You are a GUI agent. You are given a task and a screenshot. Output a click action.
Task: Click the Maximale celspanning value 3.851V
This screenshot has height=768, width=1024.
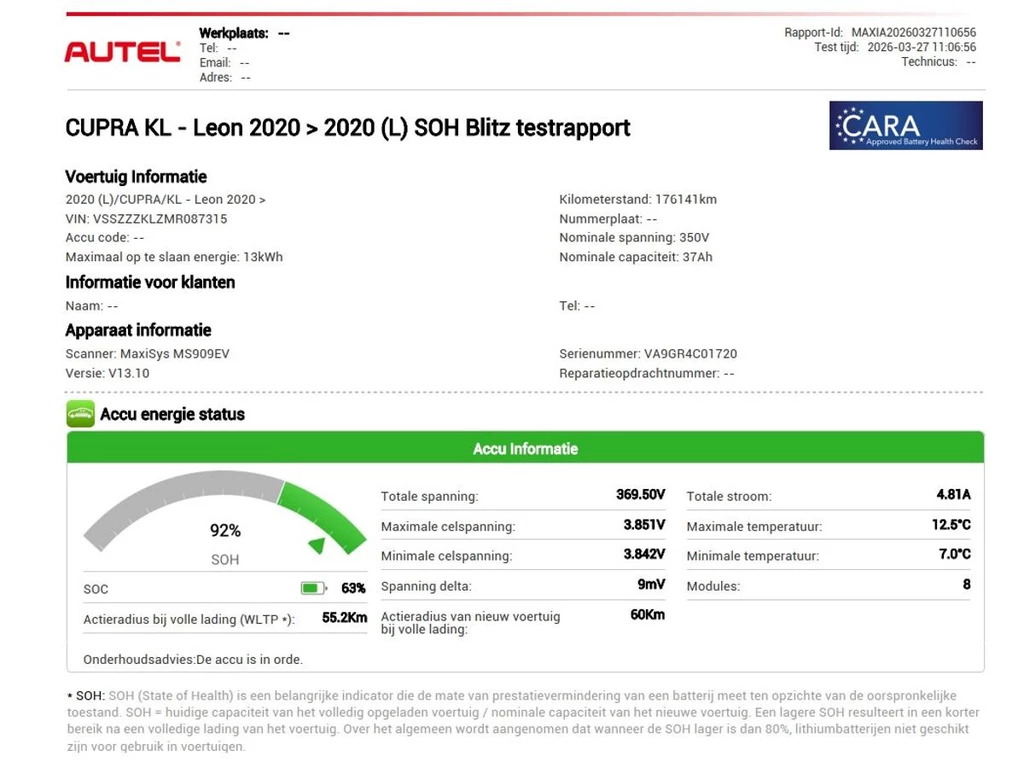click(x=644, y=525)
